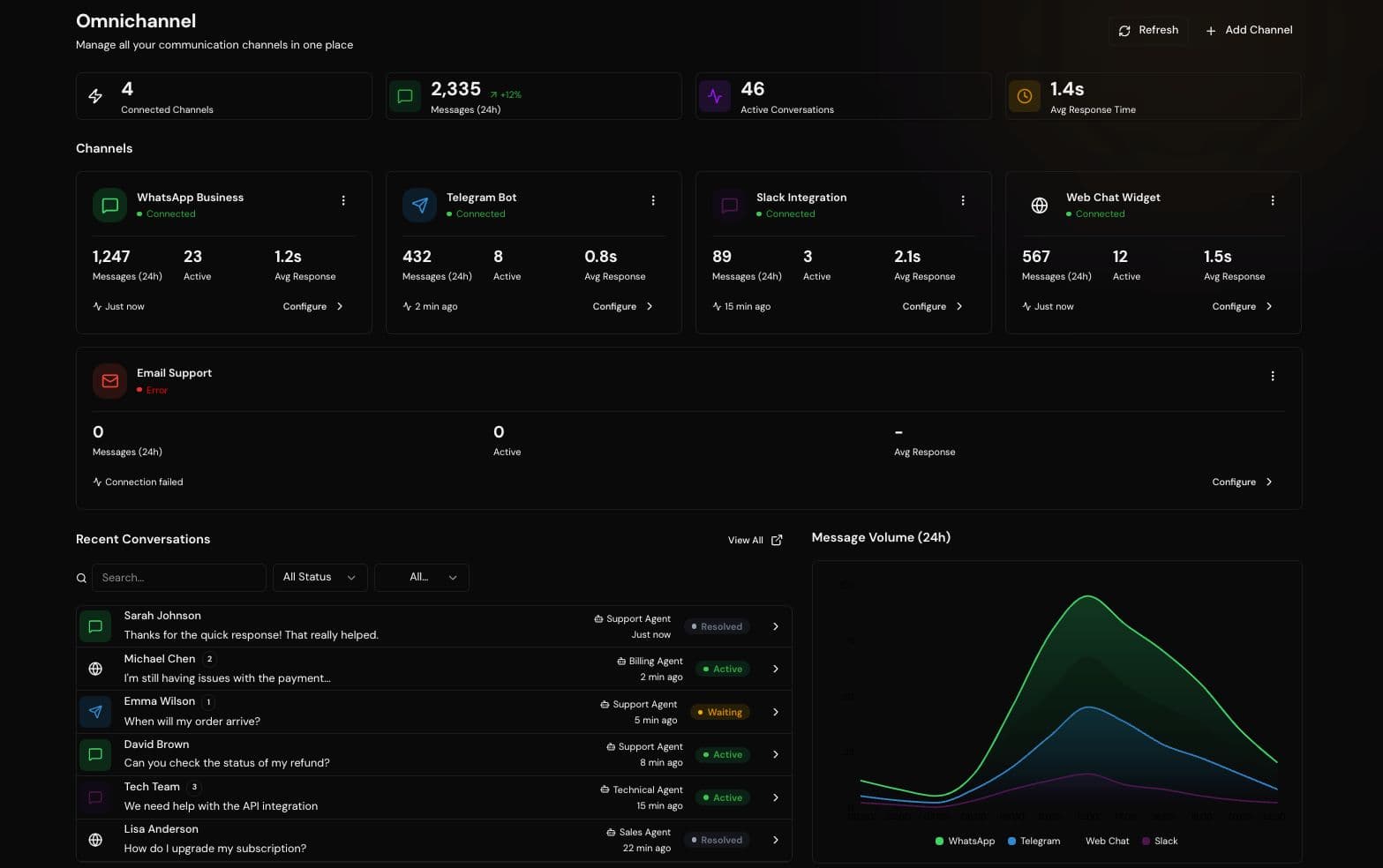
Task: Expand the All Status filter dropdown
Action: [319, 577]
